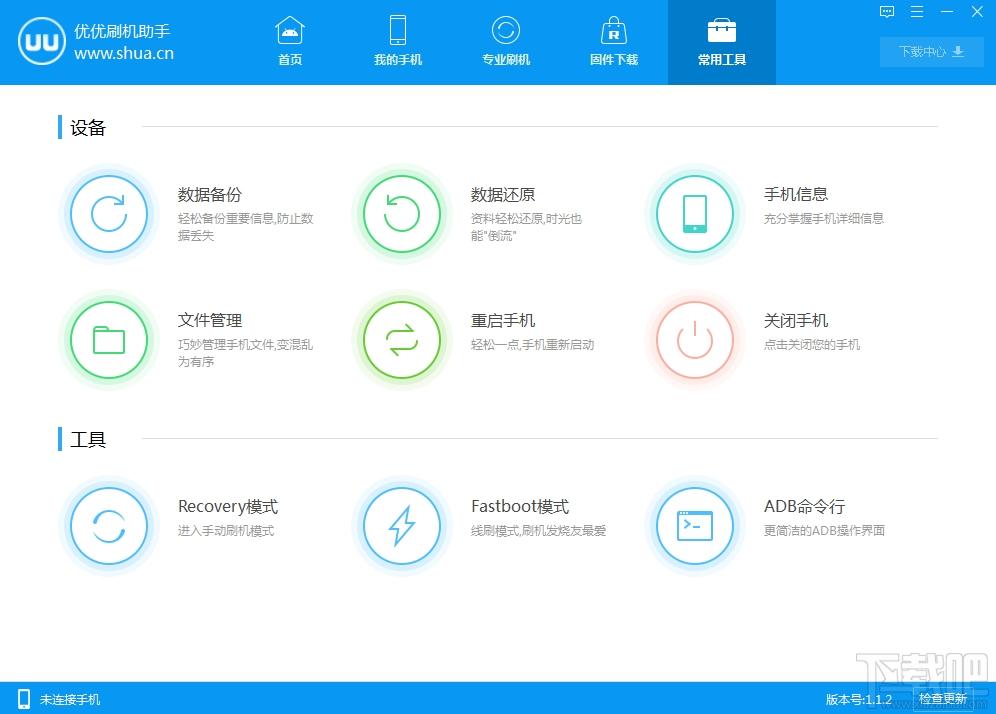Click the 手机信息 phone icon
The height and width of the screenshot is (714, 996).
tap(695, 214)
